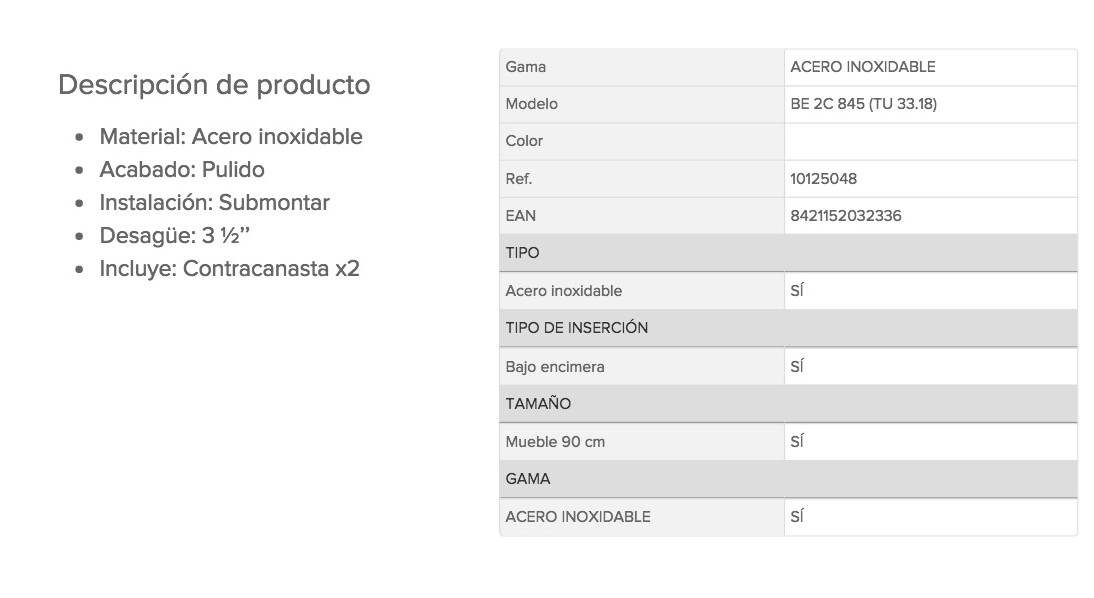
Task: Select the Instalación: Submontar list item
Action: pos(214,202)
